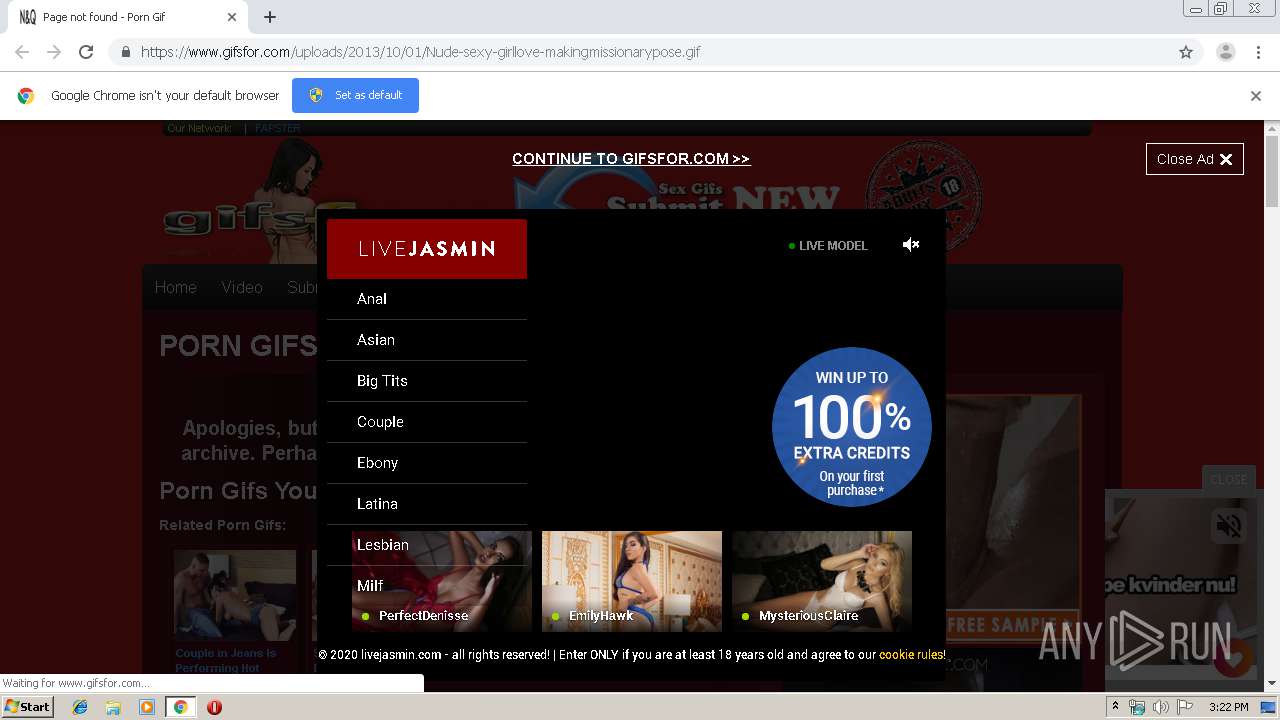Screen dimensions: 1280x720
Task: Open the Windows Start menu
Action: 28,707
